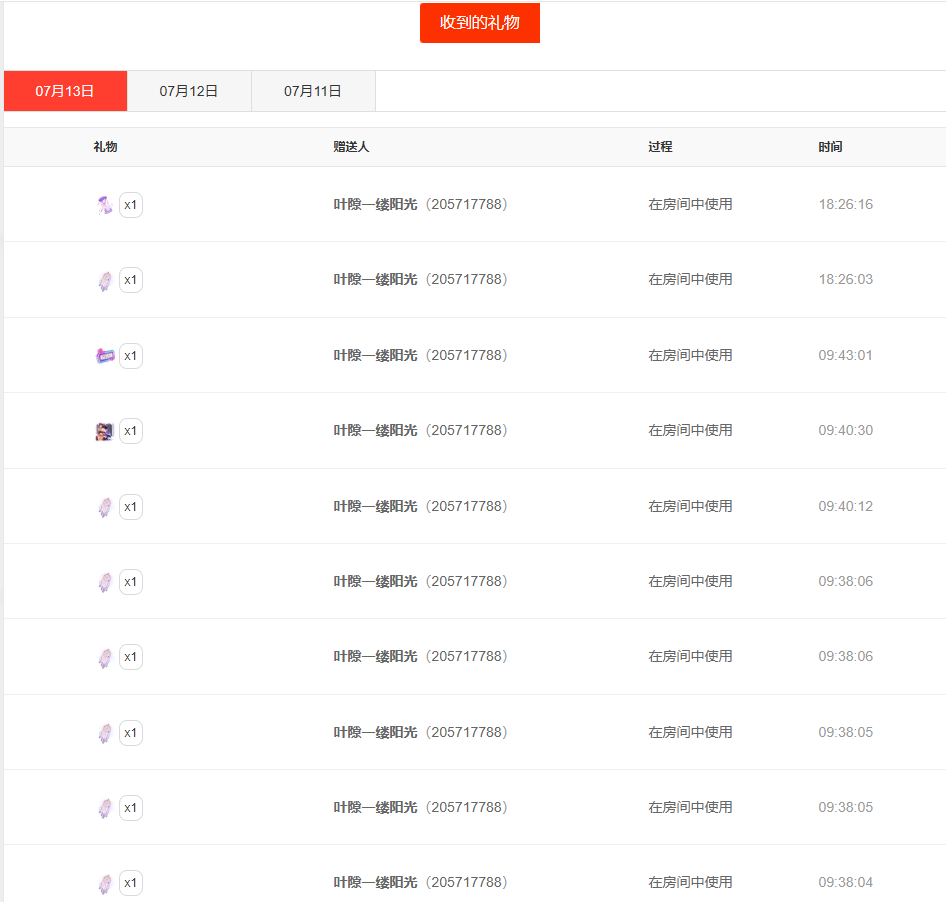Click the gift icon in the 09:38:04 row
This screenshot has height=902, width=946.
point(105,883)
